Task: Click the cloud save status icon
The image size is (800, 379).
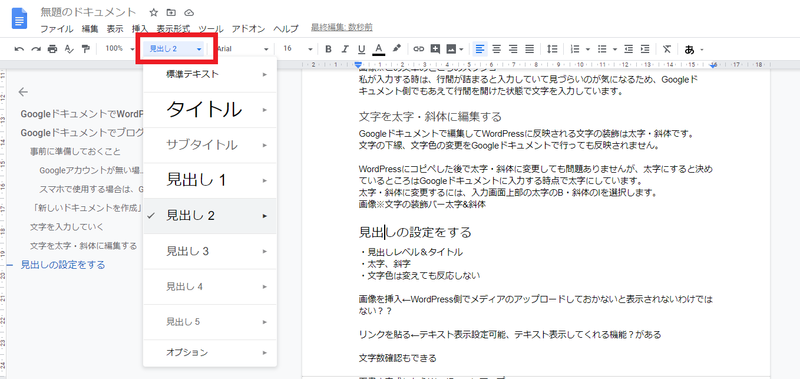Action: click(x=189, y=12)
